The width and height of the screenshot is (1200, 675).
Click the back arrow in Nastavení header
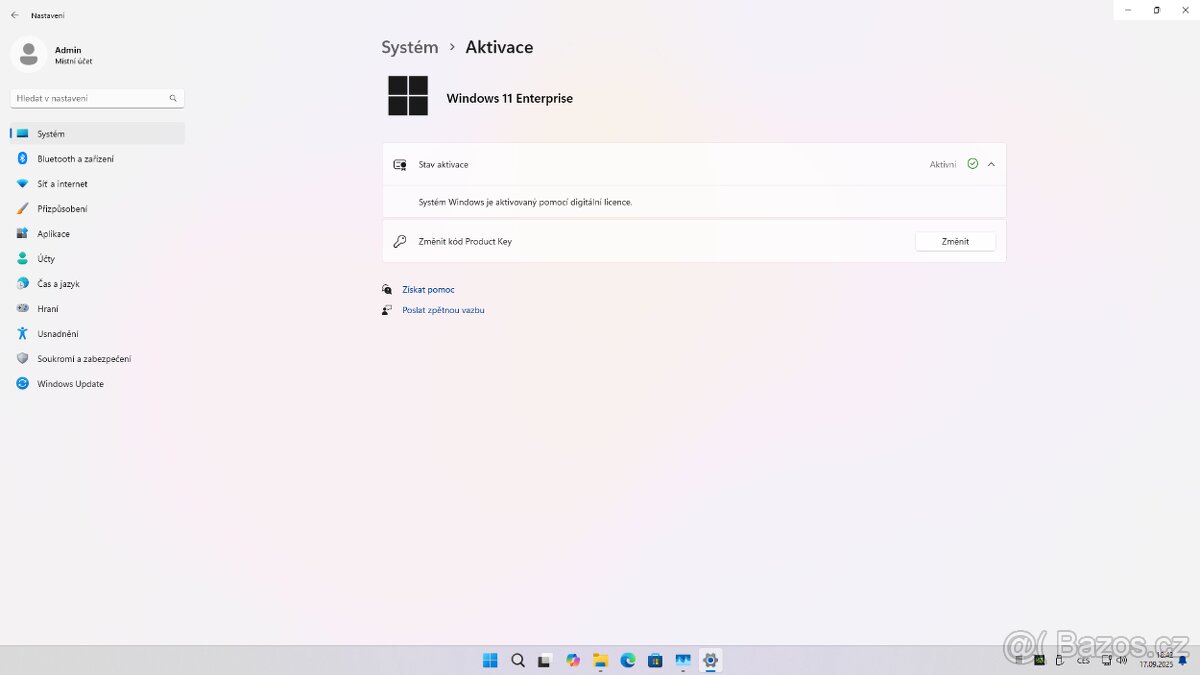(14, 15)
